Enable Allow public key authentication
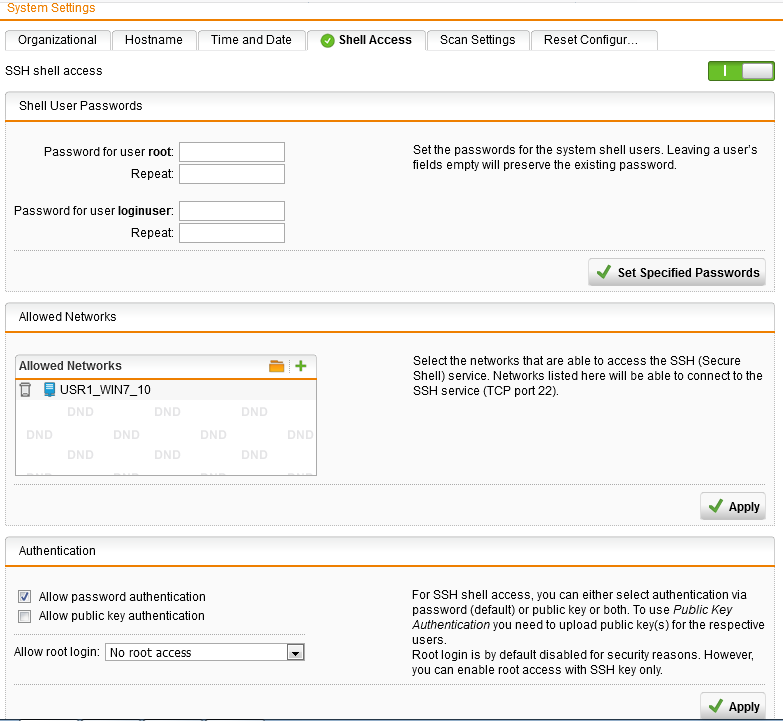This screenshot has height=721, width=783. (25, 616)
